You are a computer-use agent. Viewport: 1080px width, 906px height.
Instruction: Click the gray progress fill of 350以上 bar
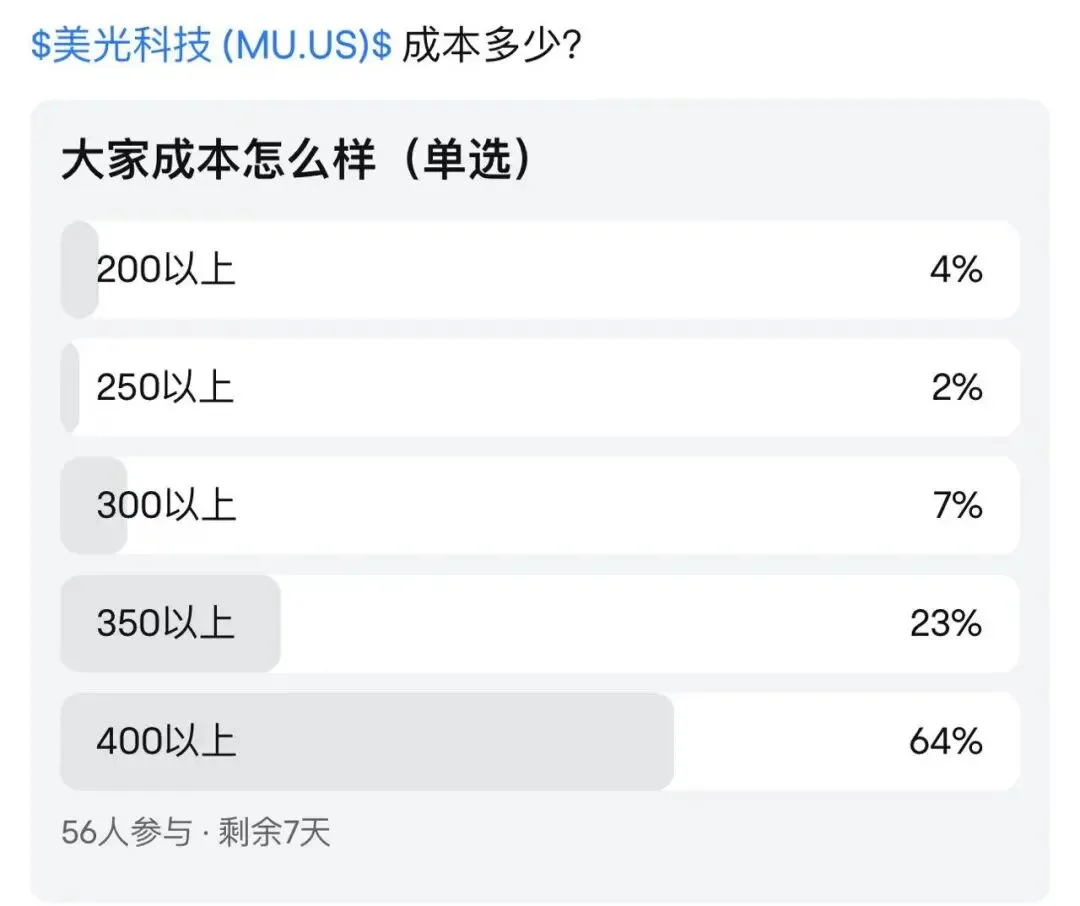256,624
